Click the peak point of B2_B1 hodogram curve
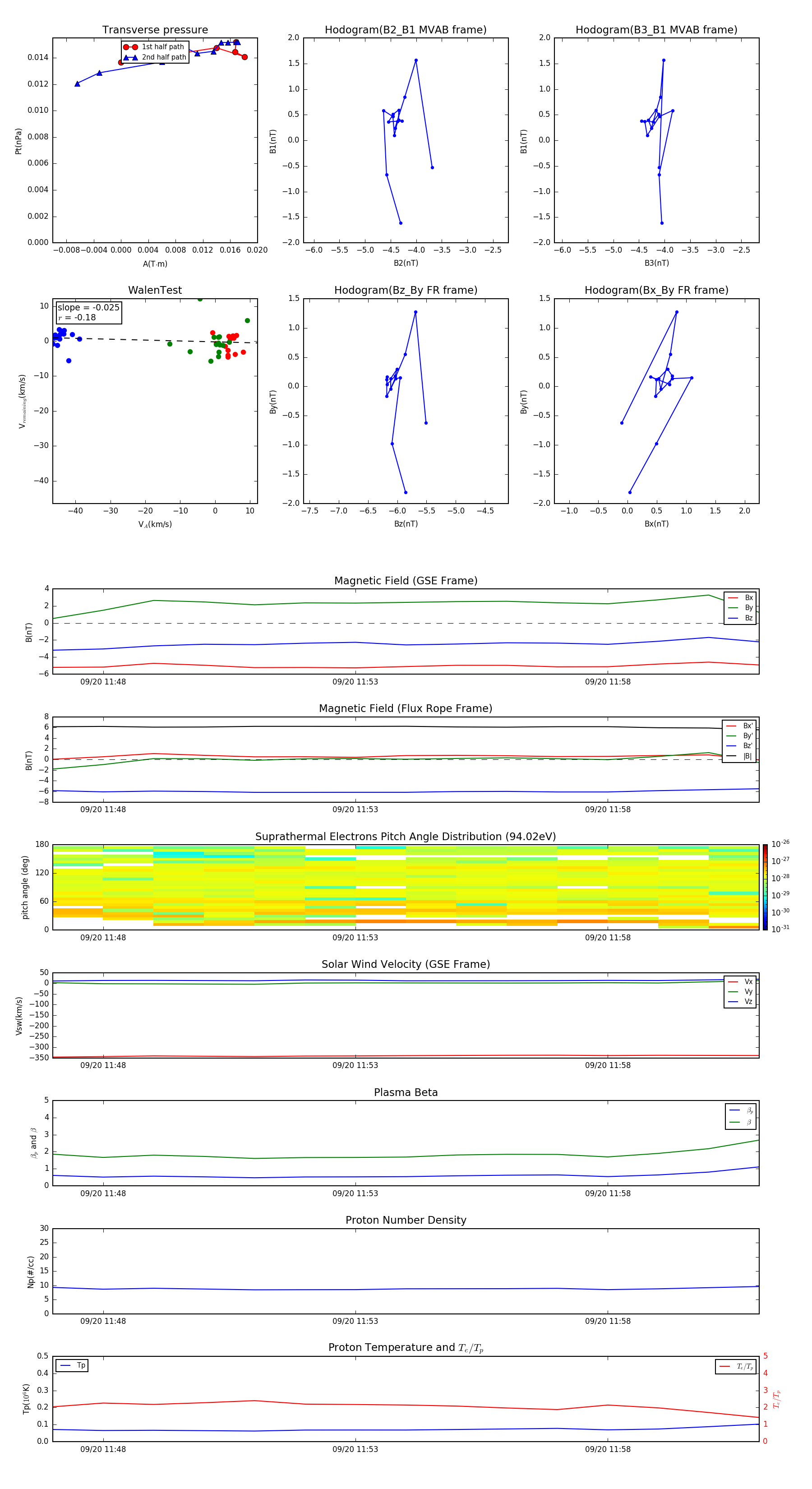The height and width of the screenshot is (1489, 812). coord(416,60)
